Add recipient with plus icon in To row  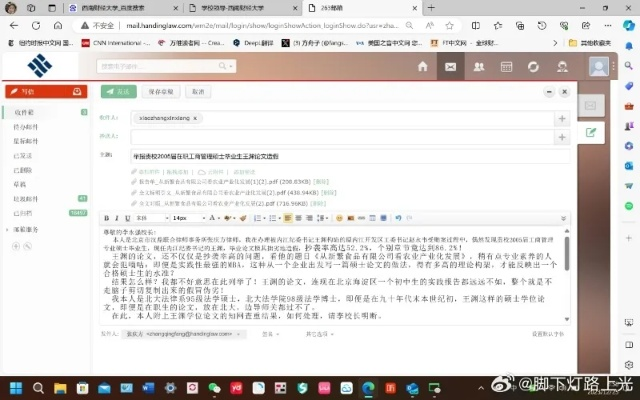click(x=562, y=118)
